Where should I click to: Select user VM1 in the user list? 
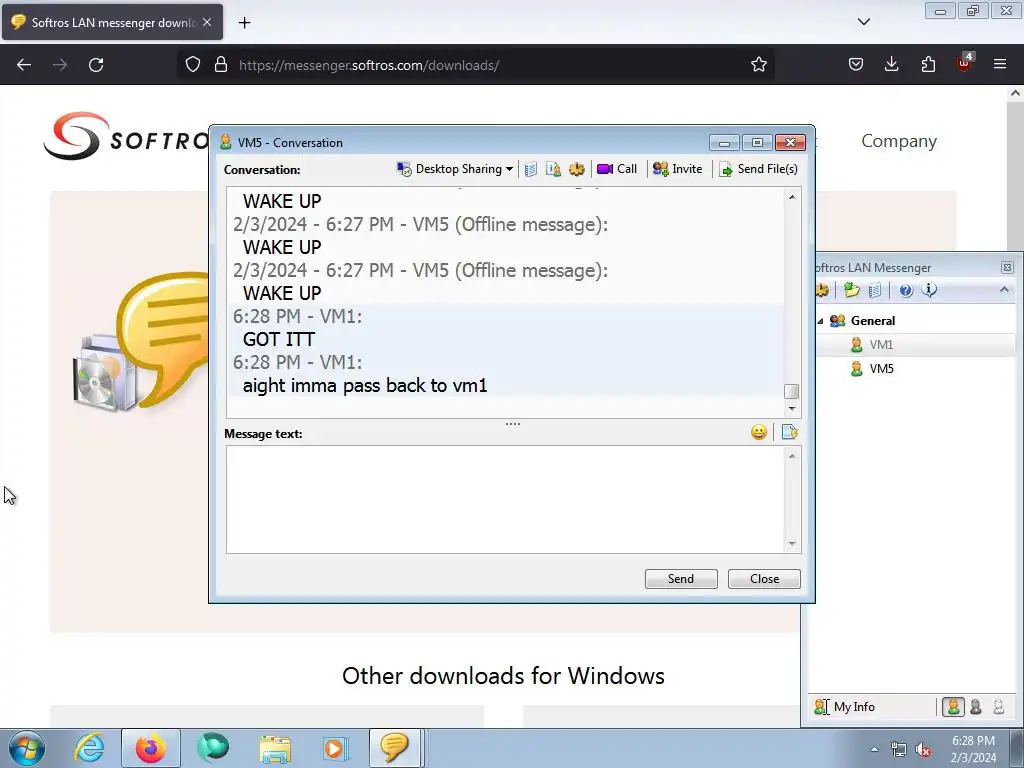click(881, 345)
